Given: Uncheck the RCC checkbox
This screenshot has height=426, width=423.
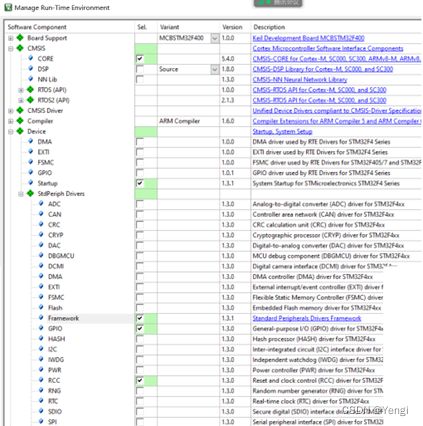Looking at the screenshot, I should tap(140, 380).
